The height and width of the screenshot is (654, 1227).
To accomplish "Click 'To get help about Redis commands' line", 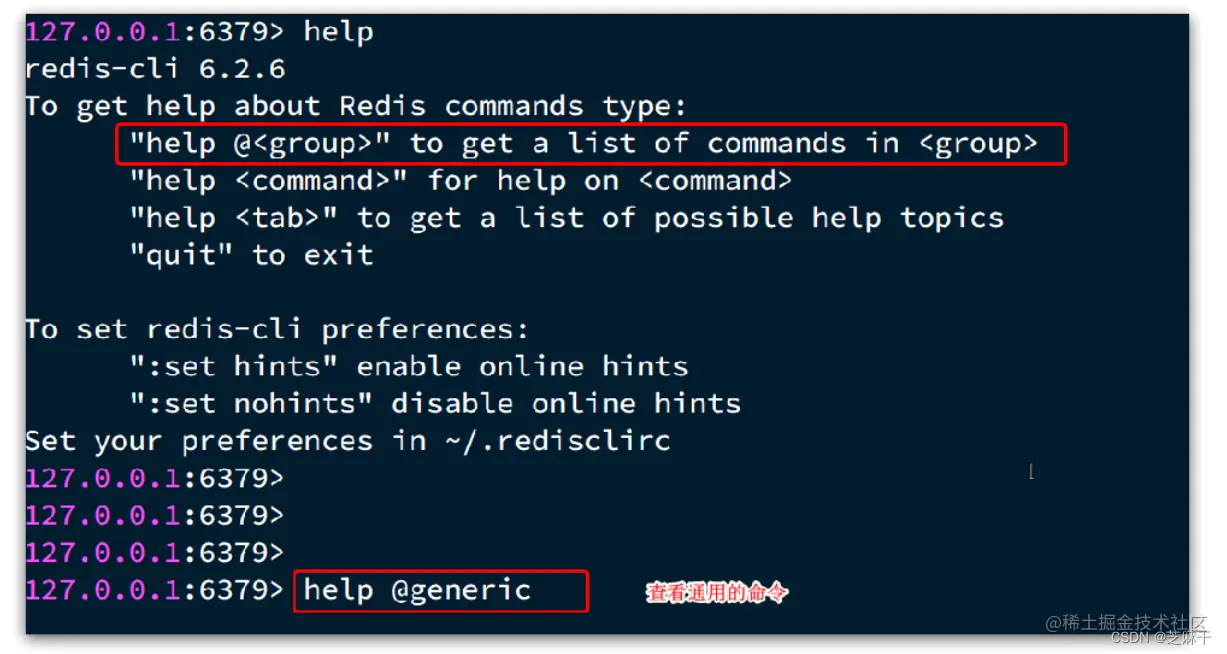I will tap(356, 106).
